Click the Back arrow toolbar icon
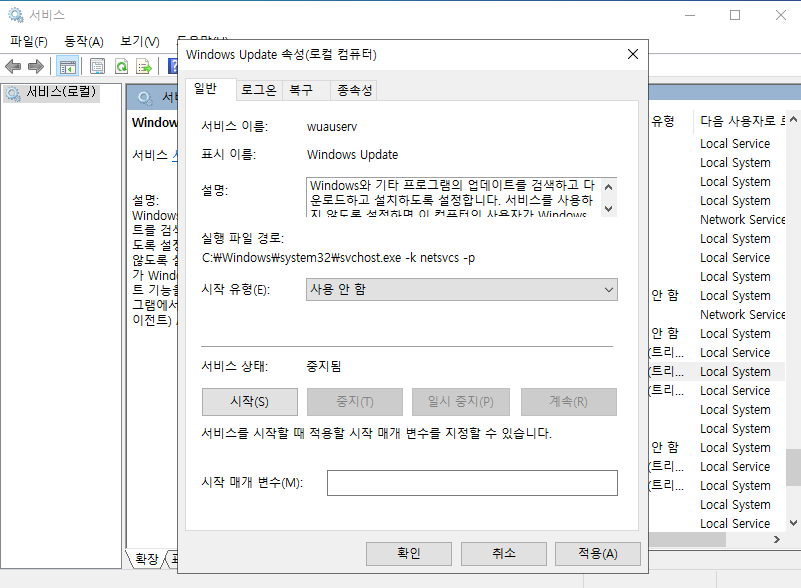Viewport: 801px width, 588px height. click(x=13, y=66)
